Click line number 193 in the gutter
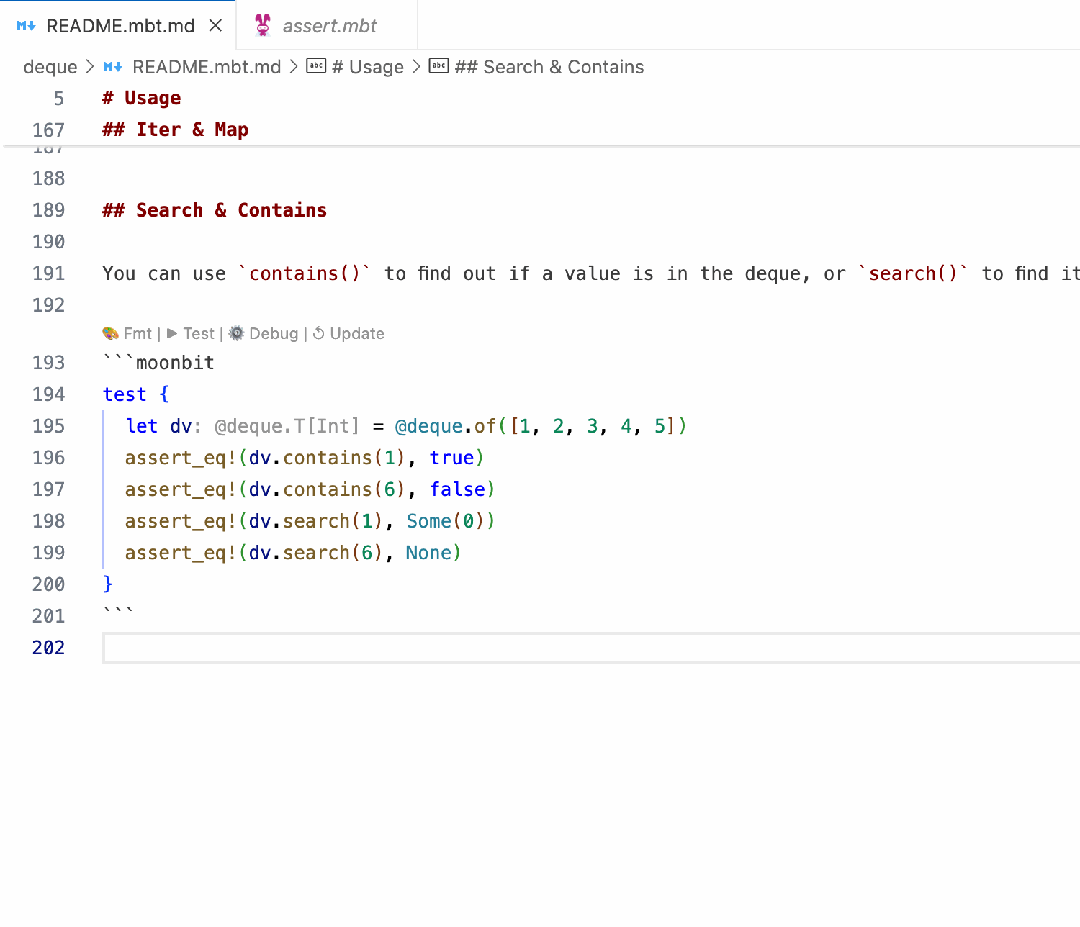The height and width of the screenshot is (927, 1080). (x=48, y=363)
